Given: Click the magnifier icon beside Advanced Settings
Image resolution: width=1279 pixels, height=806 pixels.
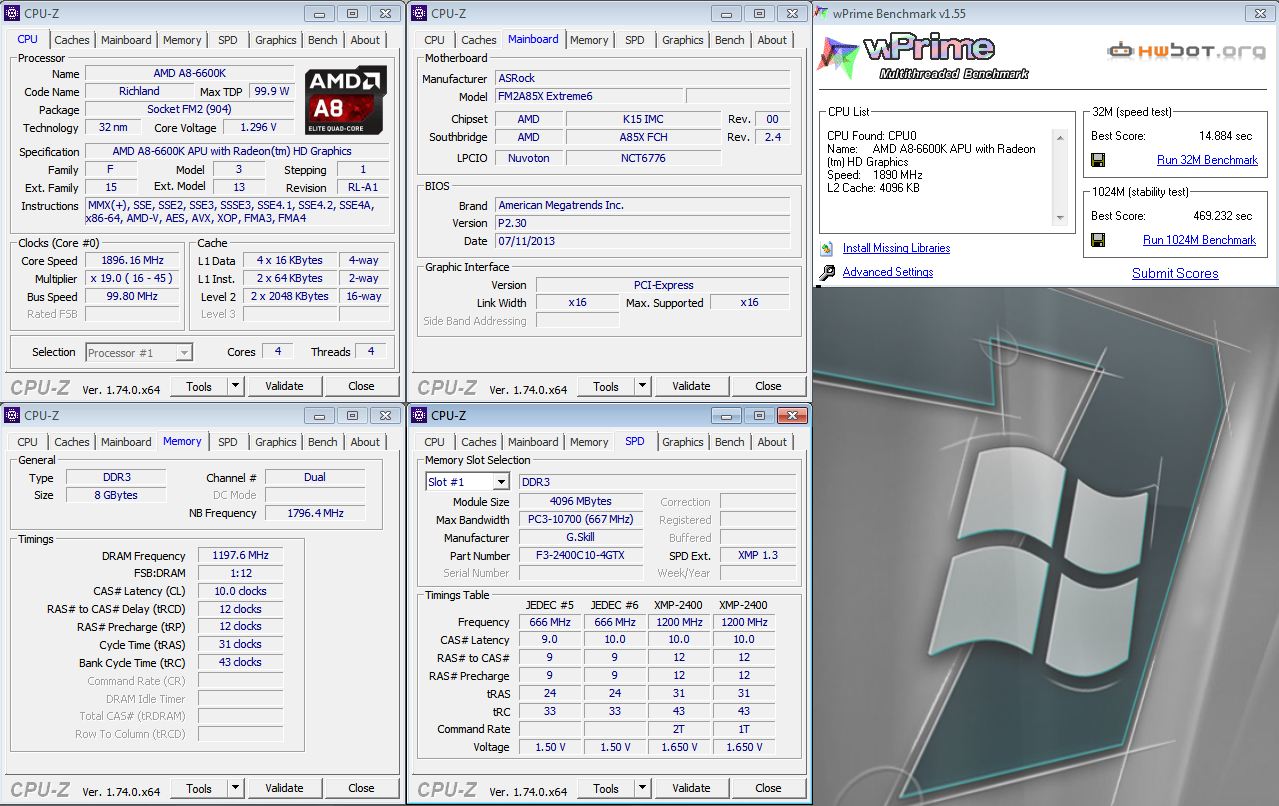Looking at the screenshot, I should 827,272.
